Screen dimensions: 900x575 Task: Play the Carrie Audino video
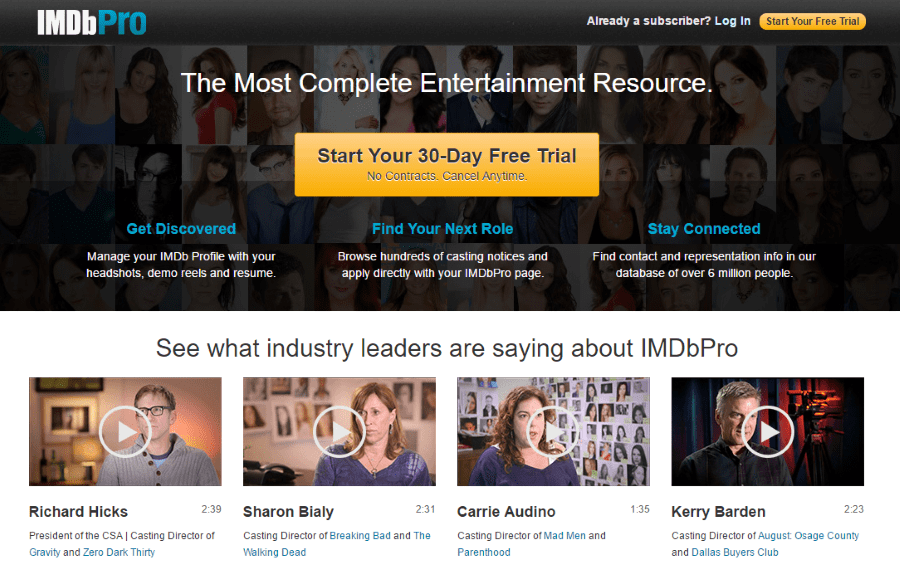(553, 432)
